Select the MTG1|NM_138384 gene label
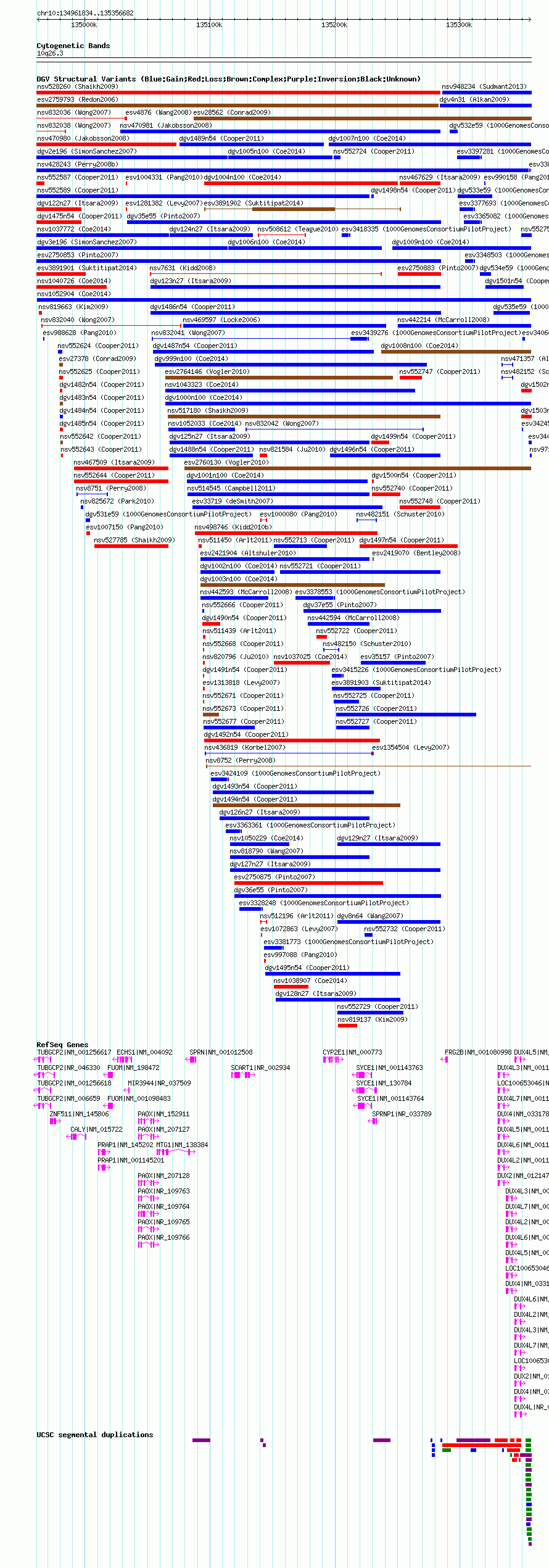 [182, 1145]
